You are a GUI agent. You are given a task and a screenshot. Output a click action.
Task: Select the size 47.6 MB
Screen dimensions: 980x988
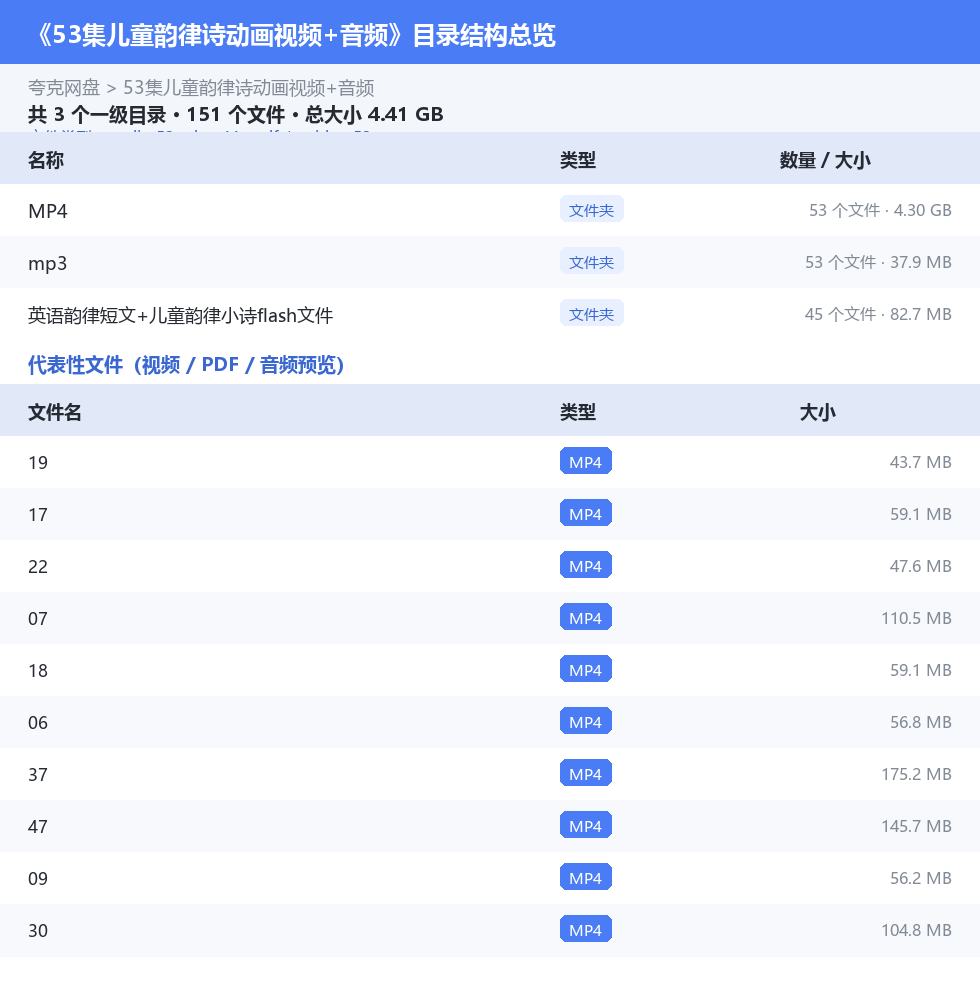pos(920,566)
